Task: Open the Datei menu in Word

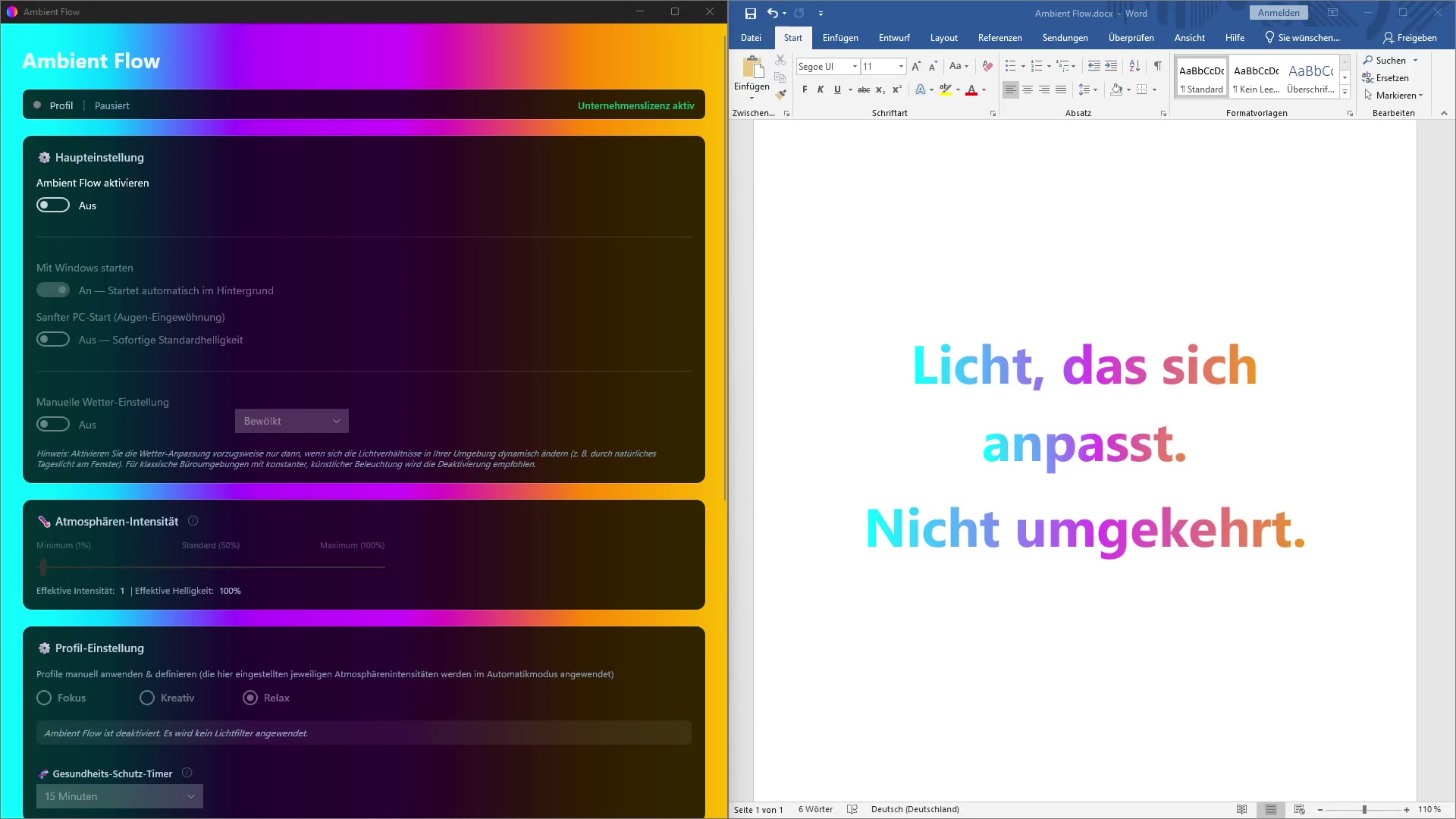Action: coord(752,37)
